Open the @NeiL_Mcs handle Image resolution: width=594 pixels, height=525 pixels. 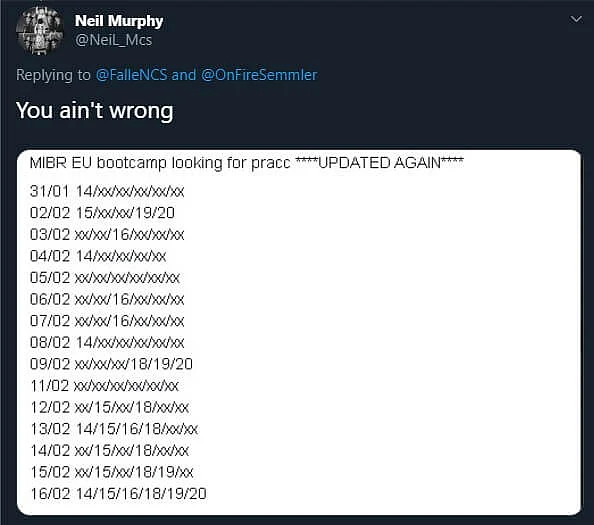tap(113, 40)
